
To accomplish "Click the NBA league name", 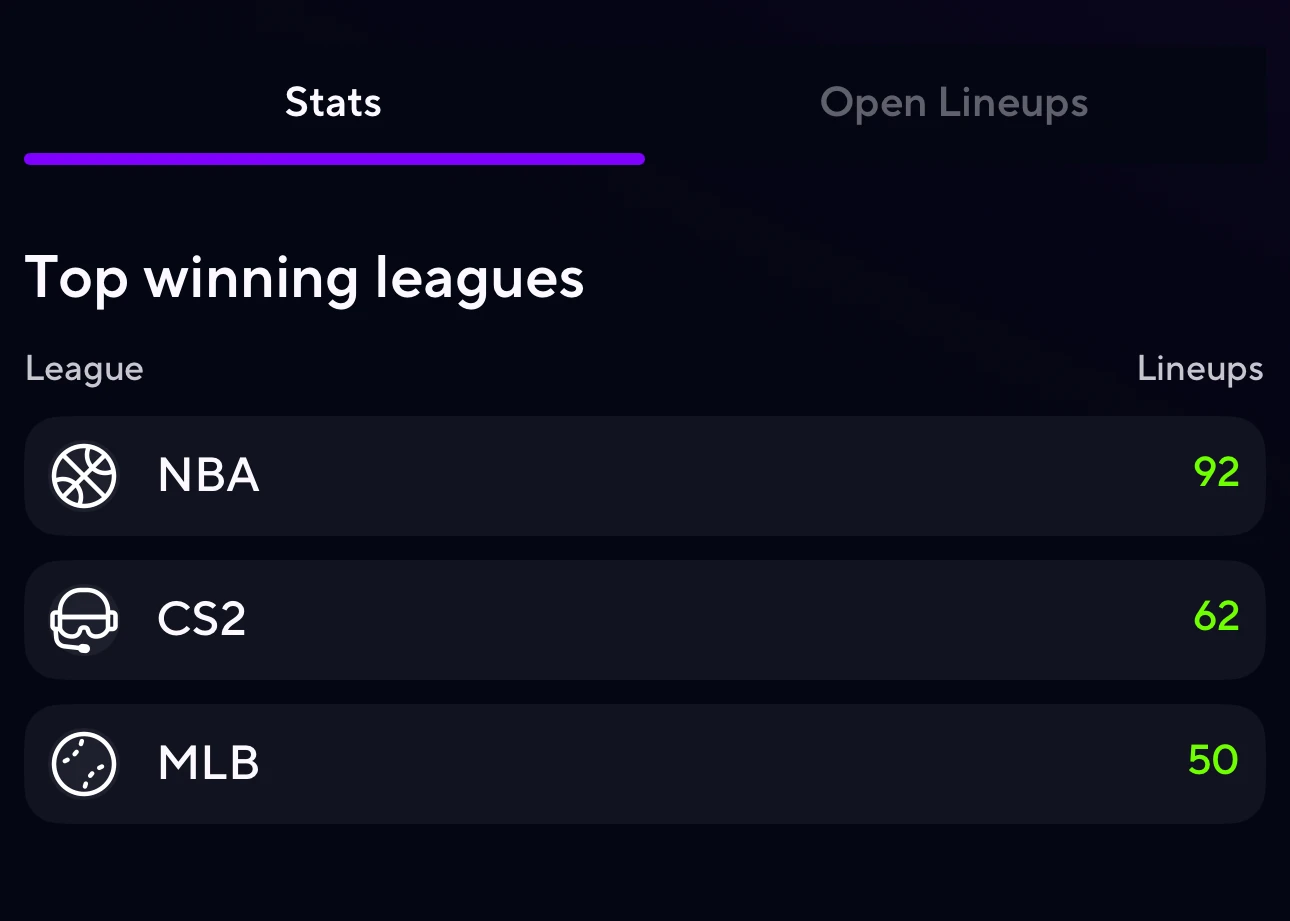I will pos(209,476).
